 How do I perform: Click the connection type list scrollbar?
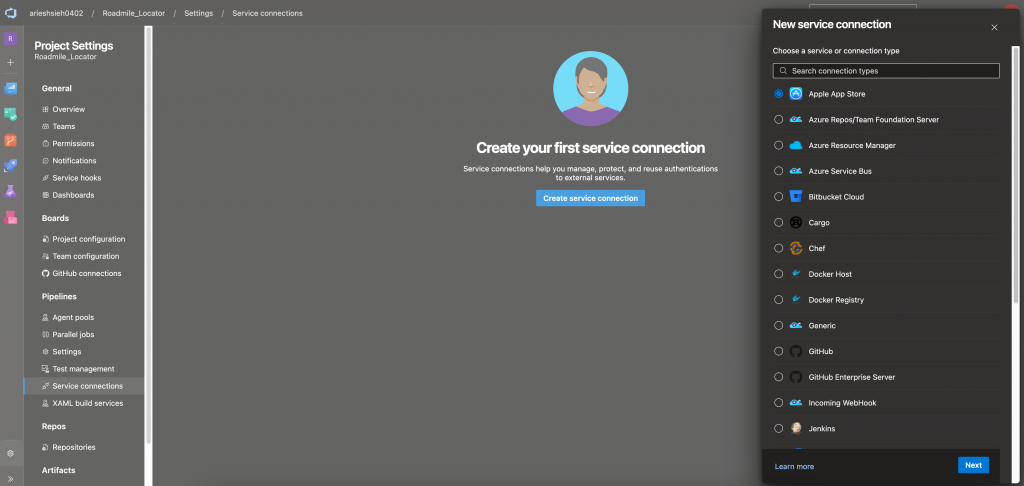point(1016,174)
